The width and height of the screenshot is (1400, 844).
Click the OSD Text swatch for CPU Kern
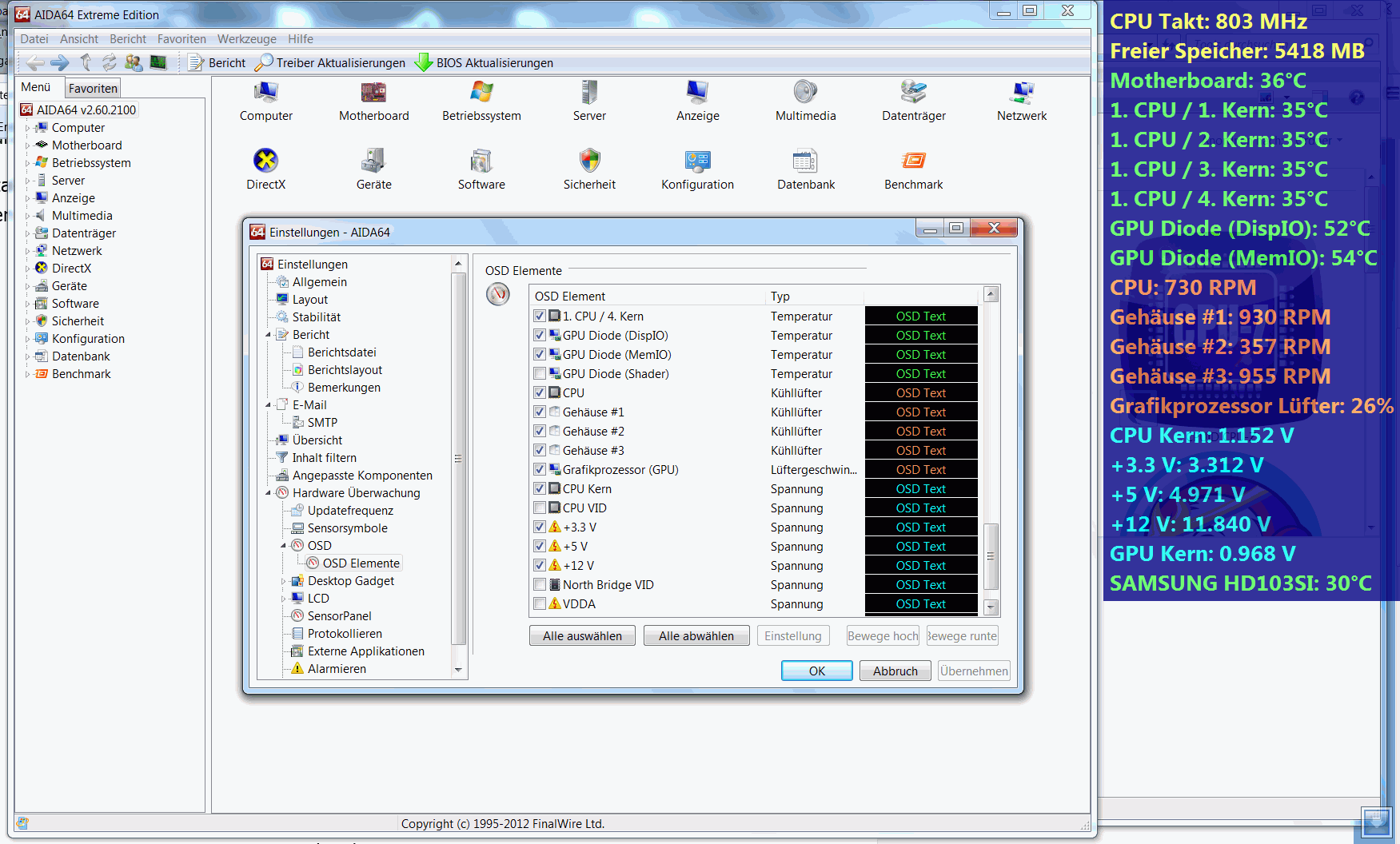[921, 488]
